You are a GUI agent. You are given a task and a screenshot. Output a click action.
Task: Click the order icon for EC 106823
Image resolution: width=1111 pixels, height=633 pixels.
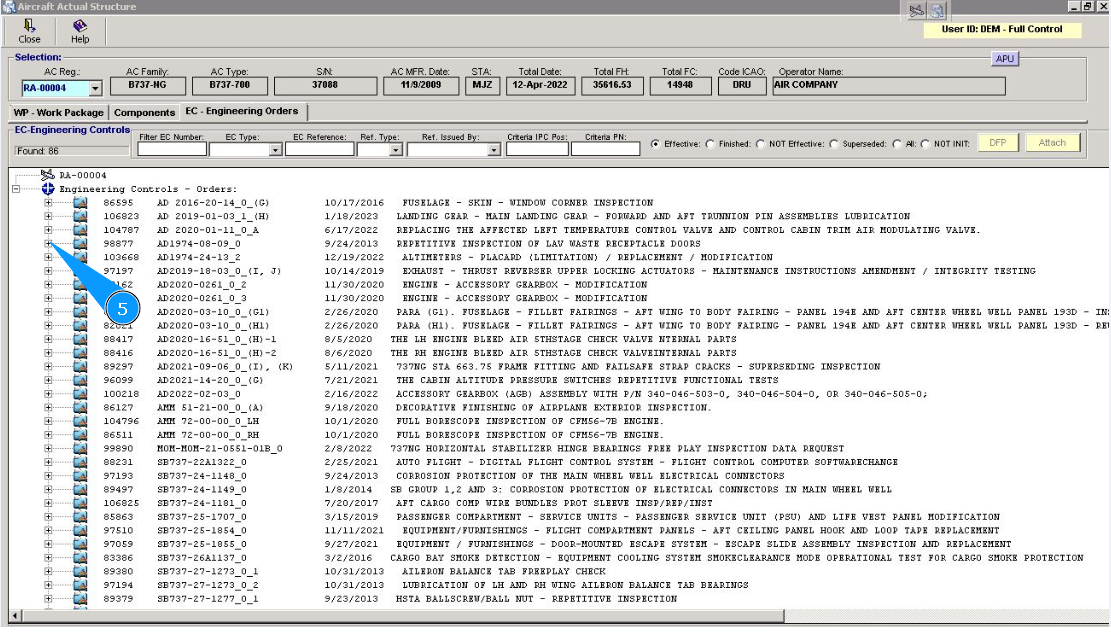[80, 216]
